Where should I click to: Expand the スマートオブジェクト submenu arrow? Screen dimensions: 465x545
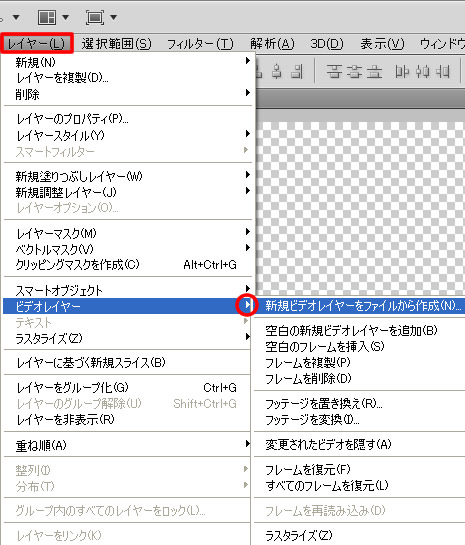click(x=247, y=288)
